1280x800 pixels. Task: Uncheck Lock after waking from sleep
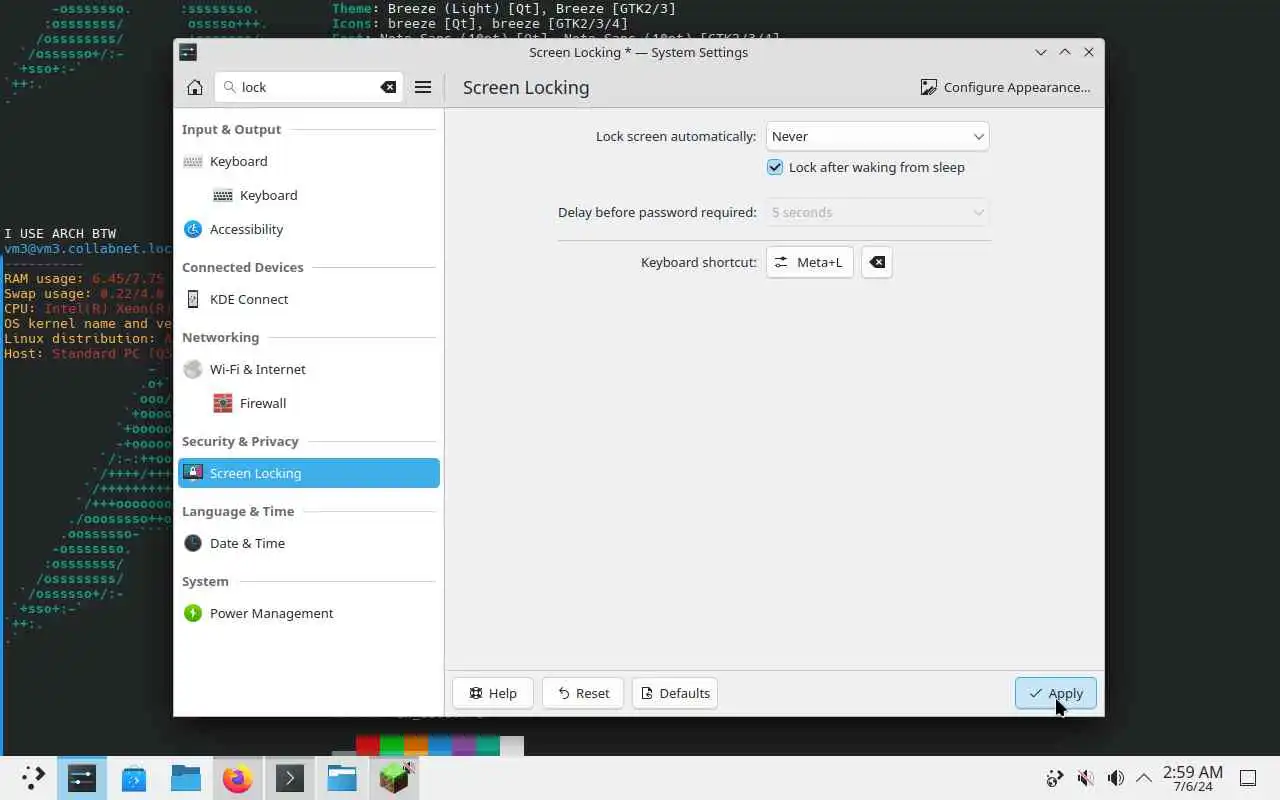click(x=775, y=167)
